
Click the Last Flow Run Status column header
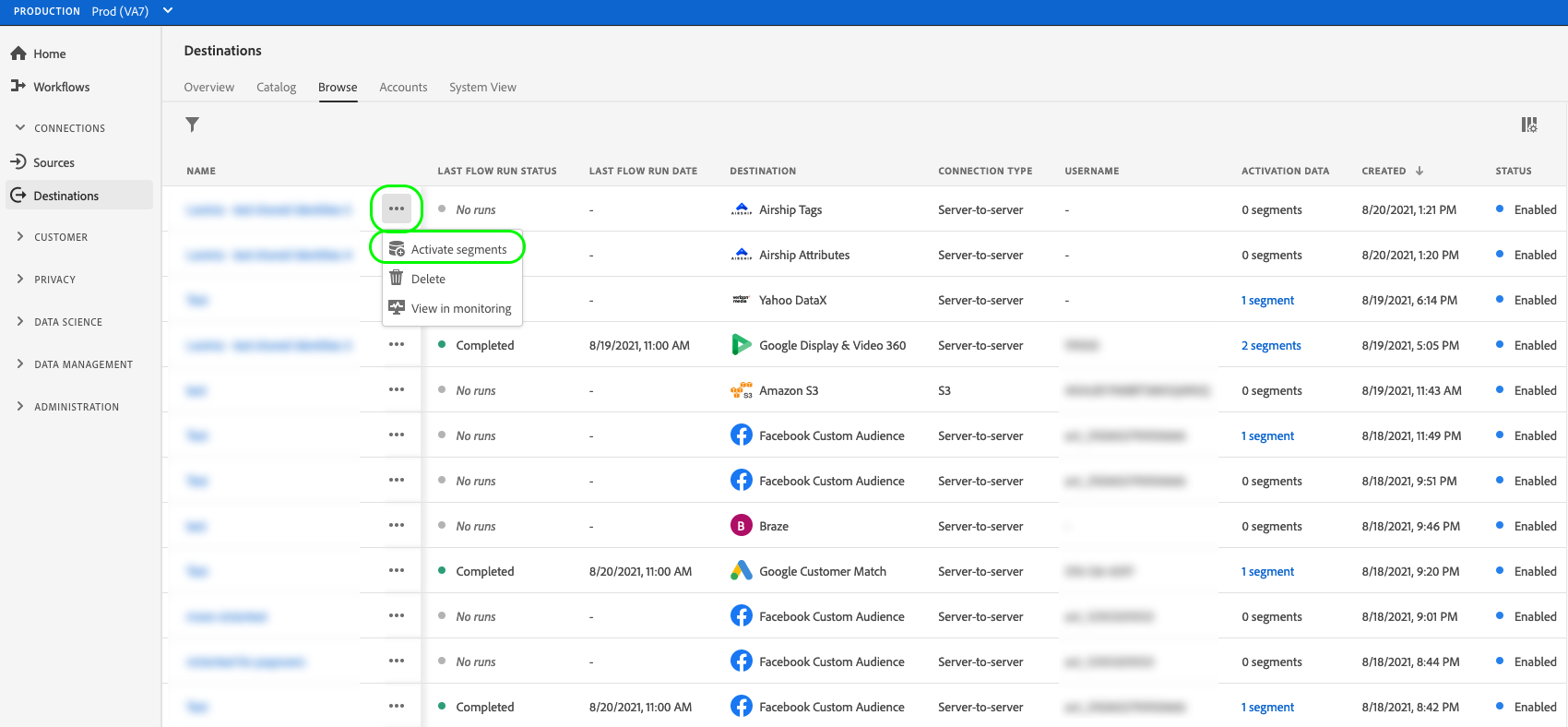pyautogui.click(x=497, y=171)
